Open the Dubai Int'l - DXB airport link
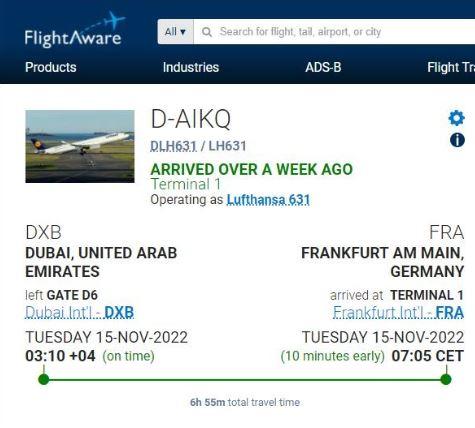The image size is (475, 428). pos(79,313)
